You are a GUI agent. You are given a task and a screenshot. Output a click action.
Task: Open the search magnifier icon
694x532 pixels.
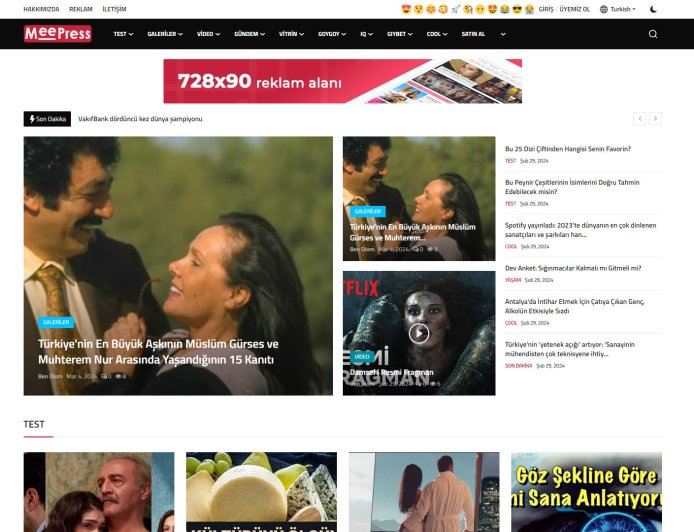click(x=653, y=34)
